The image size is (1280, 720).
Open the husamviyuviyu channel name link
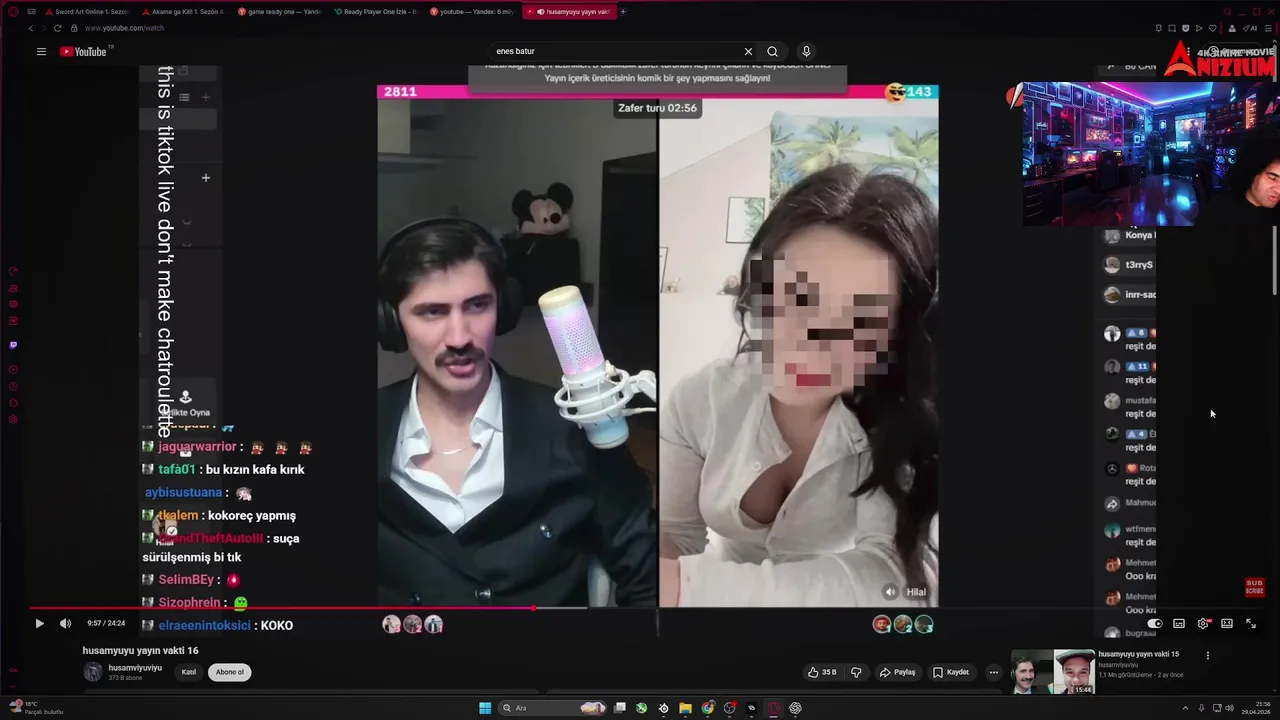pyautogui.click(x=135, y=667)
